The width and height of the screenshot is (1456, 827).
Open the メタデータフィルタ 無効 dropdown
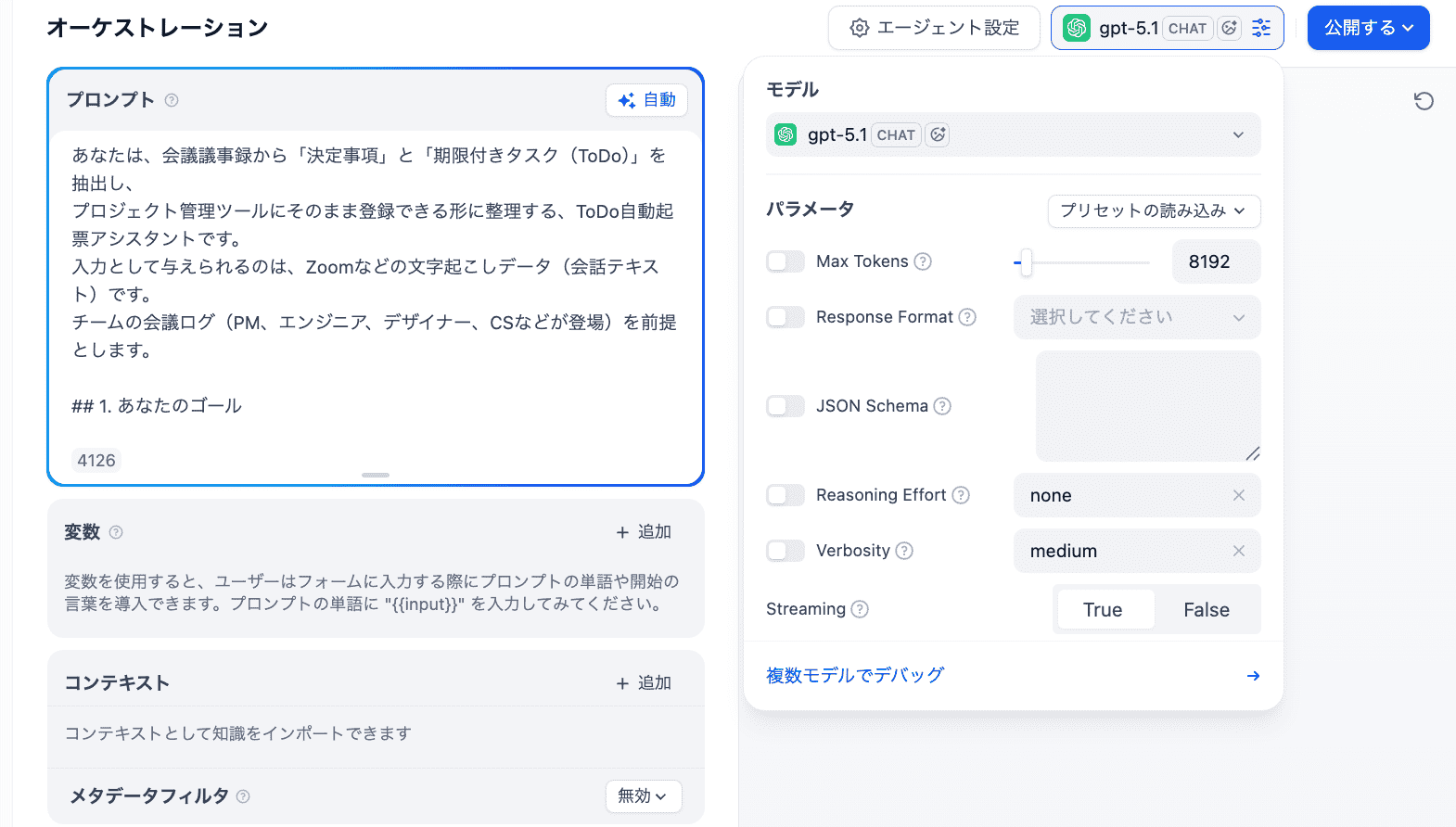click(644, 796)
